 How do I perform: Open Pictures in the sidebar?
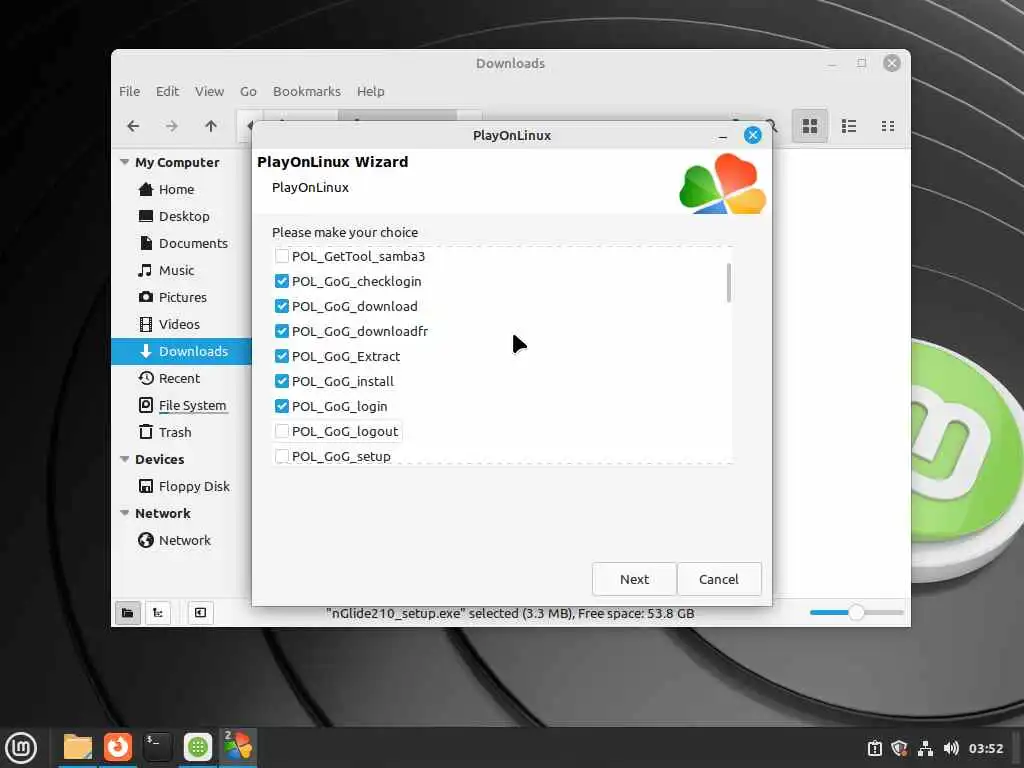click(x=182, y=297)
